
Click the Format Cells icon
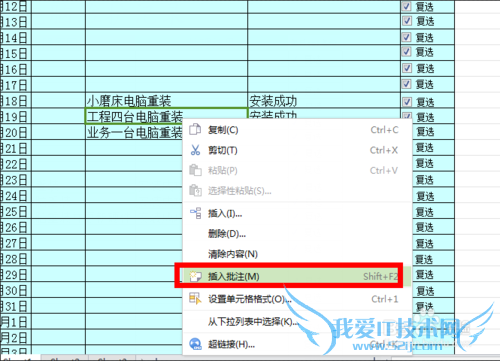tap(195, 298)
